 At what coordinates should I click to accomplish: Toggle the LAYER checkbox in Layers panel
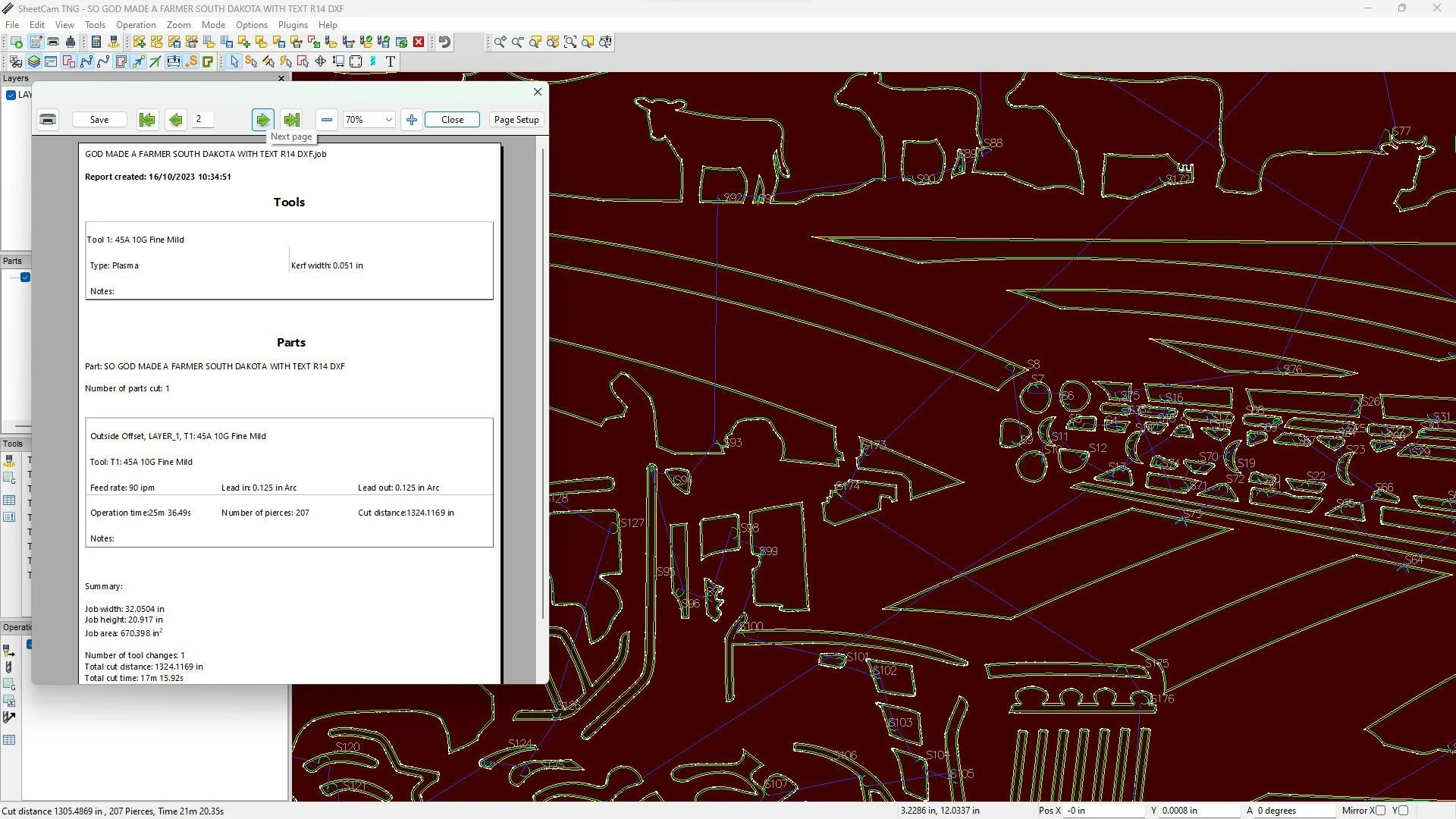(11, 95)
